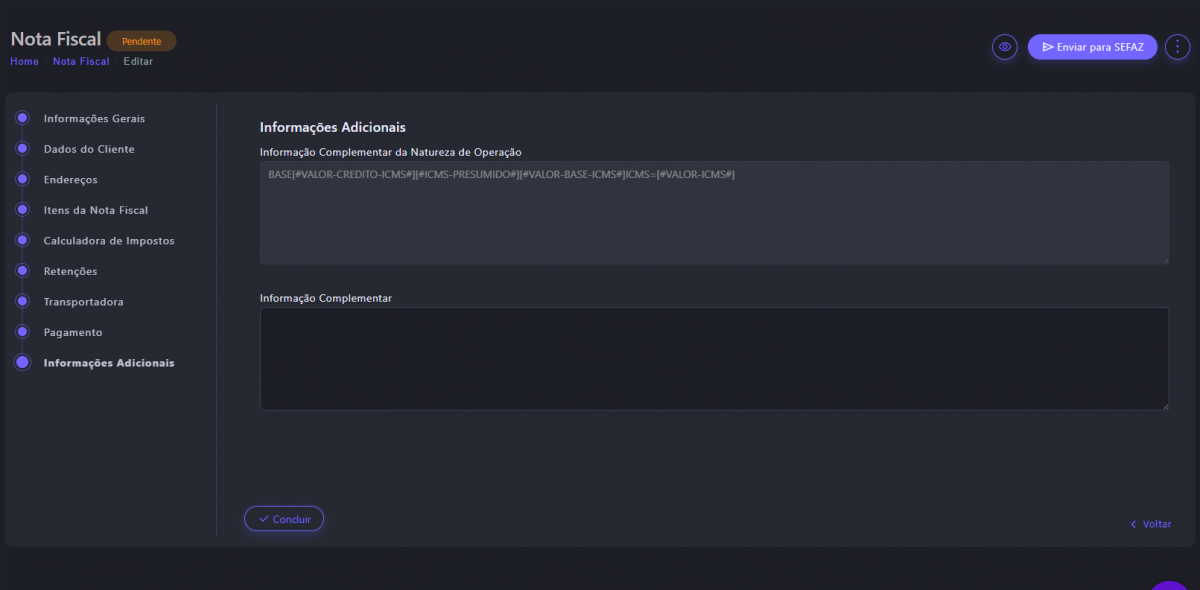
Task: Click the Pagamento step circle marker
Action: pos(22,332)
